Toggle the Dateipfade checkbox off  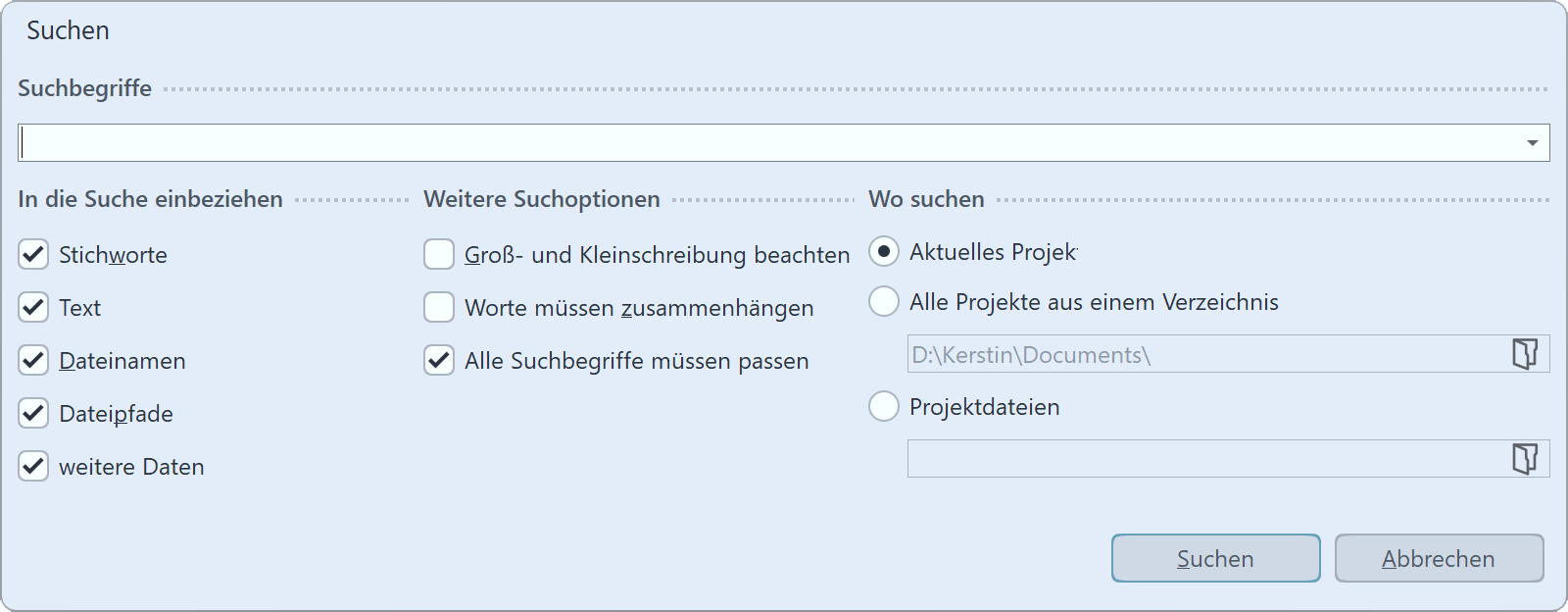tap(32, 413)
